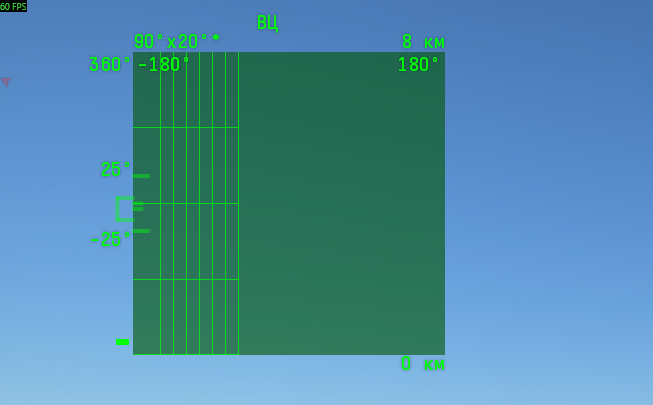
Task: Click the bright green bar marker at bottom left
Action: (x=122, y=342)
